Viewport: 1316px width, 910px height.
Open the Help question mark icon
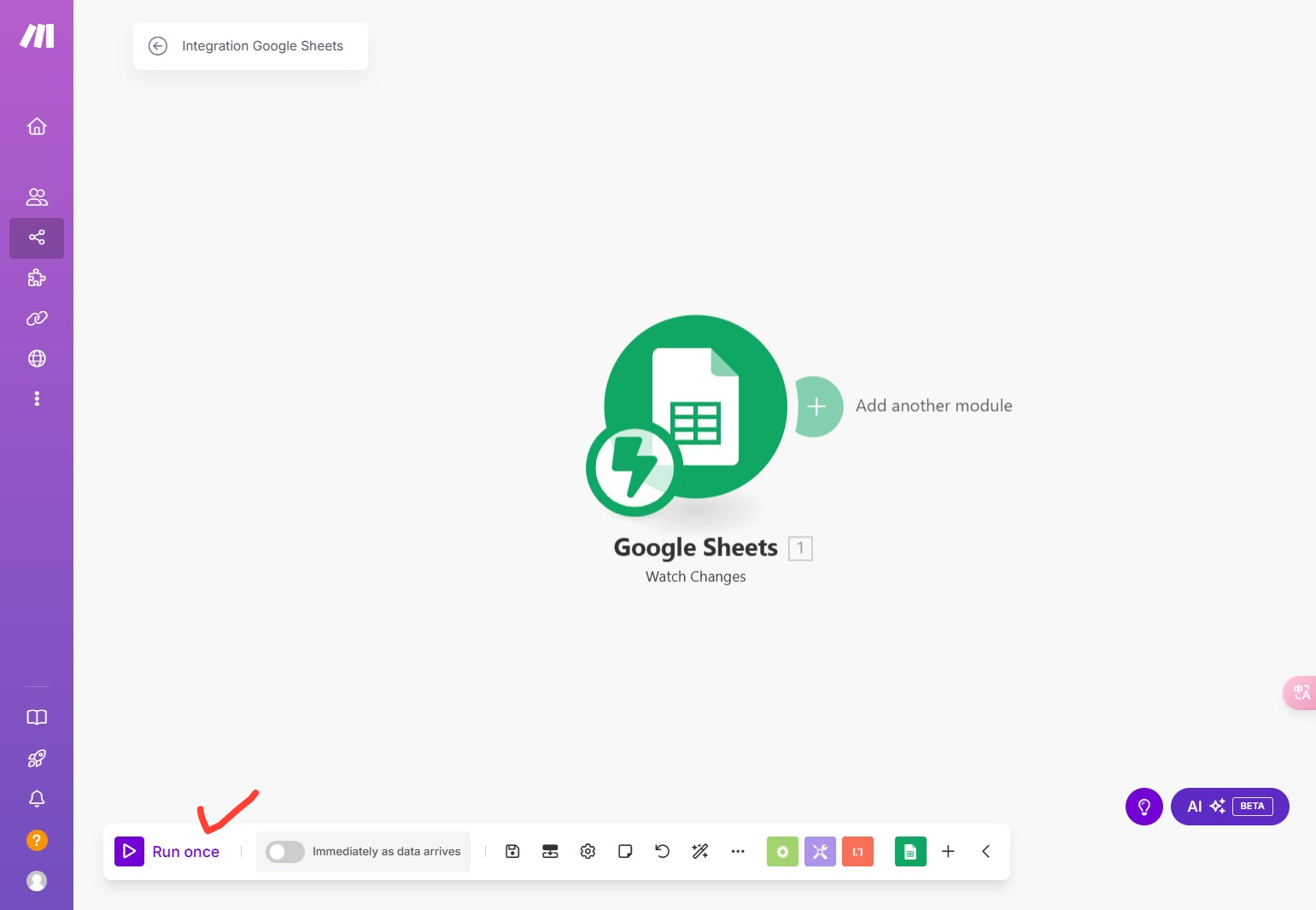[x=37, y=840]
